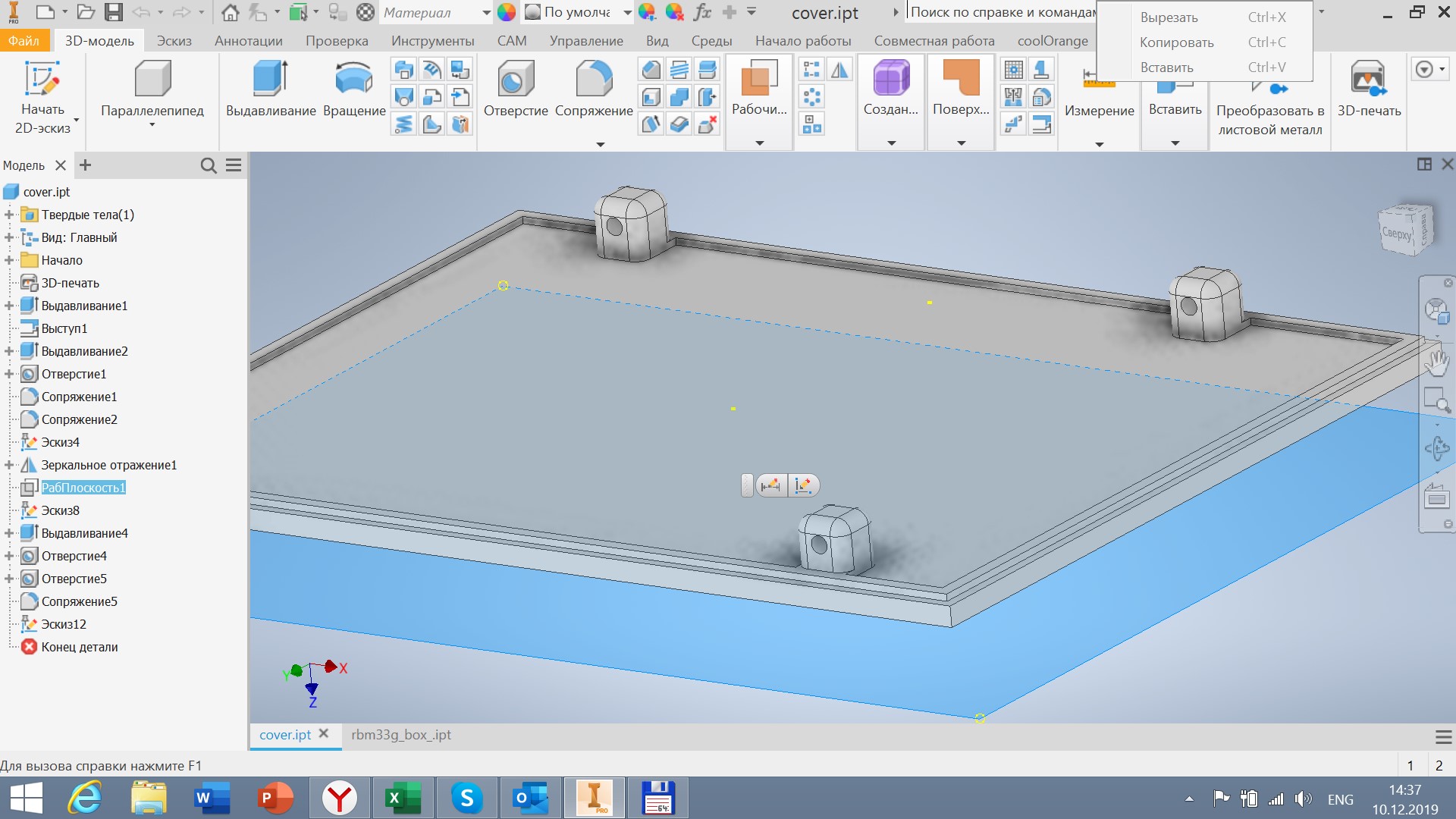The height and width of the screenshot is (819, 1456).
Task: Select РабПлоскость1 in the model tree
Action: click(83, 488)
